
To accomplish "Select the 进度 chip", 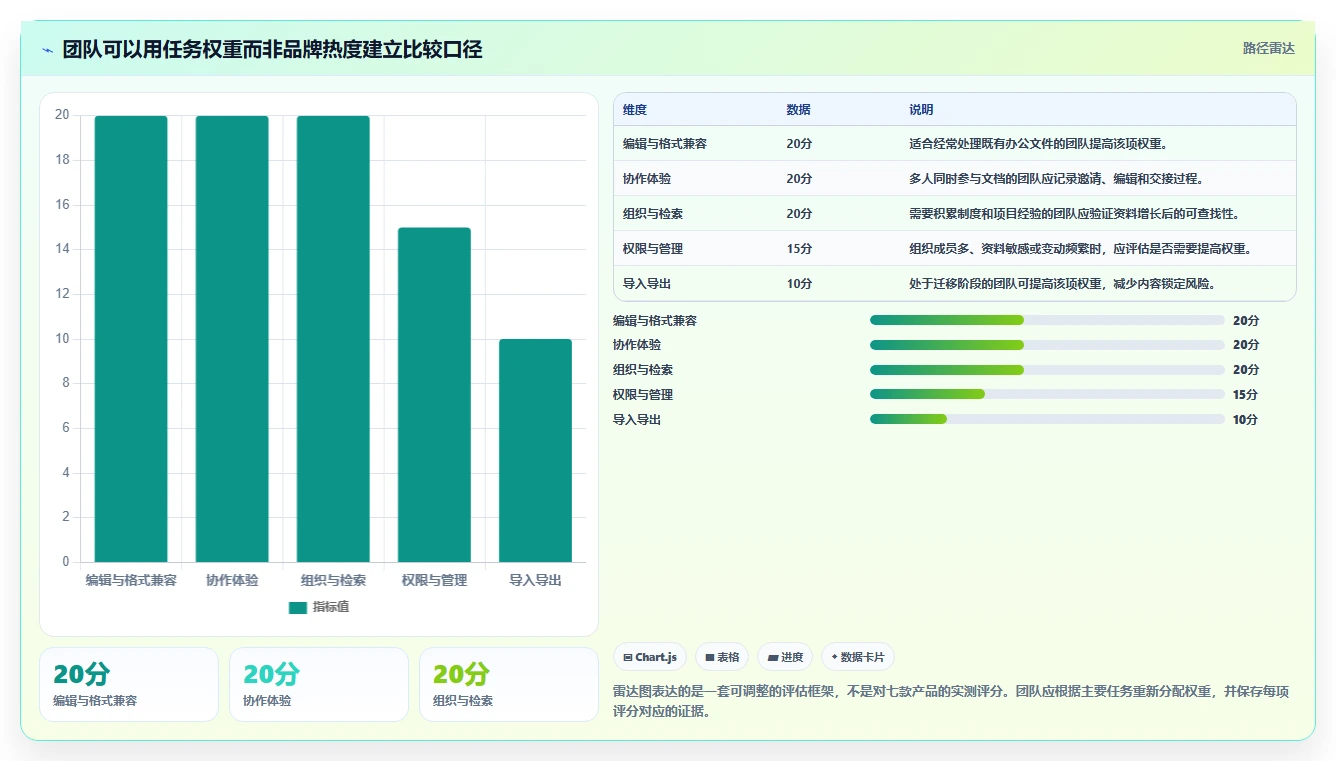I will [x=785, y=657].
